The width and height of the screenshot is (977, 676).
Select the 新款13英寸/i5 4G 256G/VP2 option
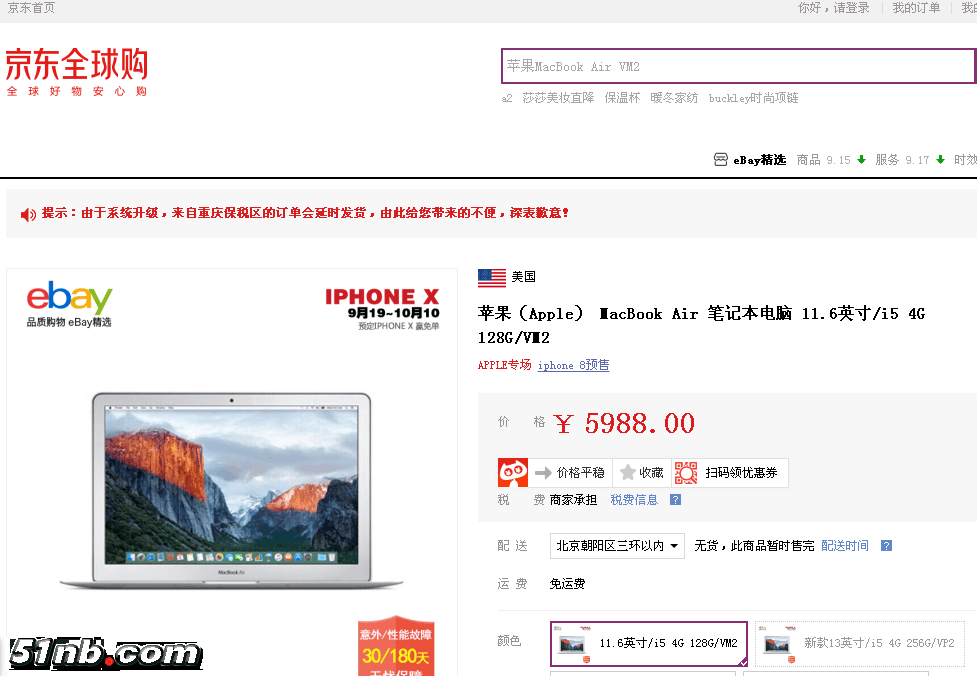tap(859, 643)
